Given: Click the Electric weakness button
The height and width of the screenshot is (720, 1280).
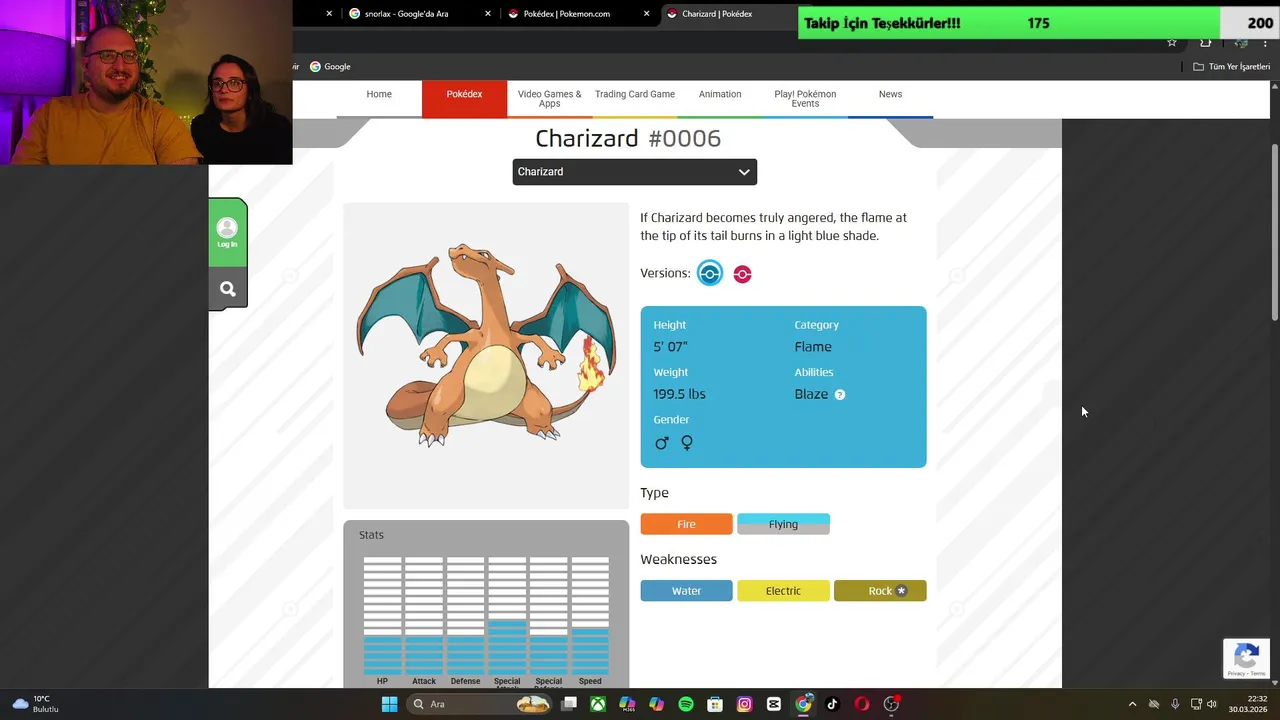Looking at the screenshot, I should coord(783,591).
